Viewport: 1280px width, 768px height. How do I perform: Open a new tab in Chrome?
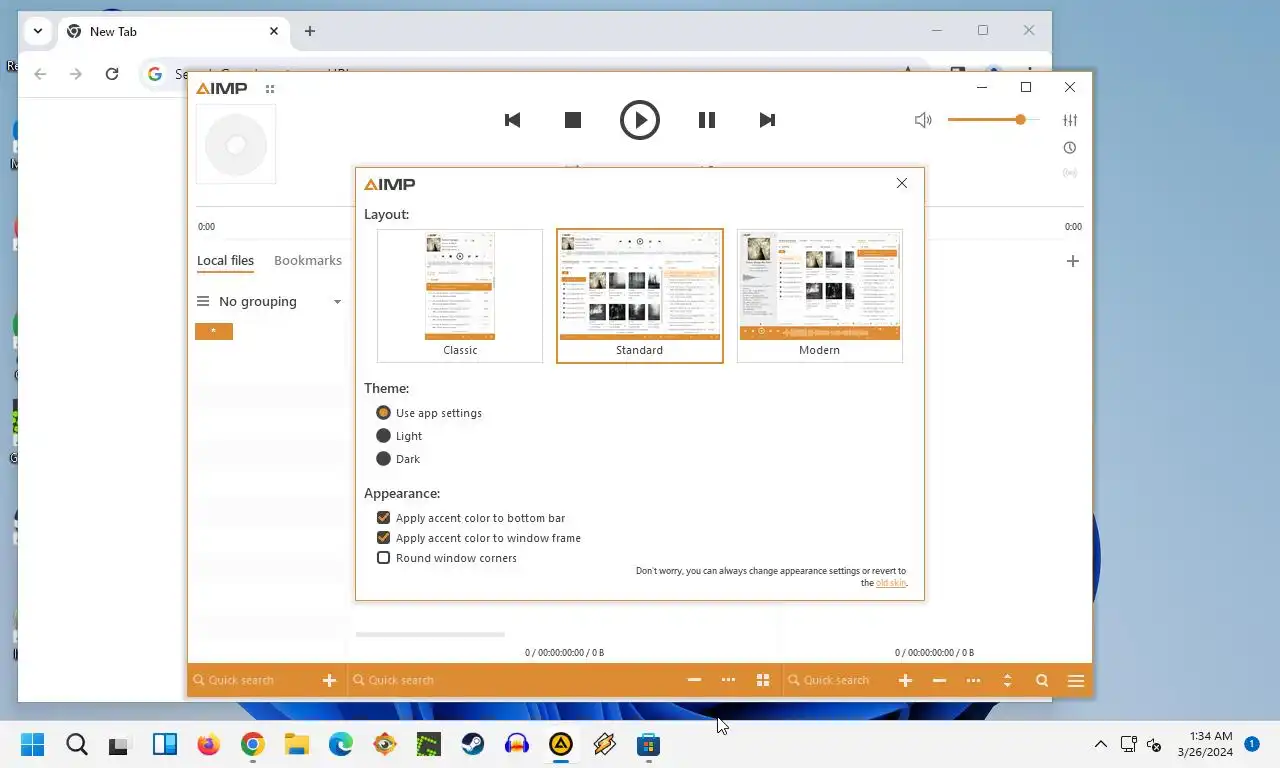click(310, 31)
